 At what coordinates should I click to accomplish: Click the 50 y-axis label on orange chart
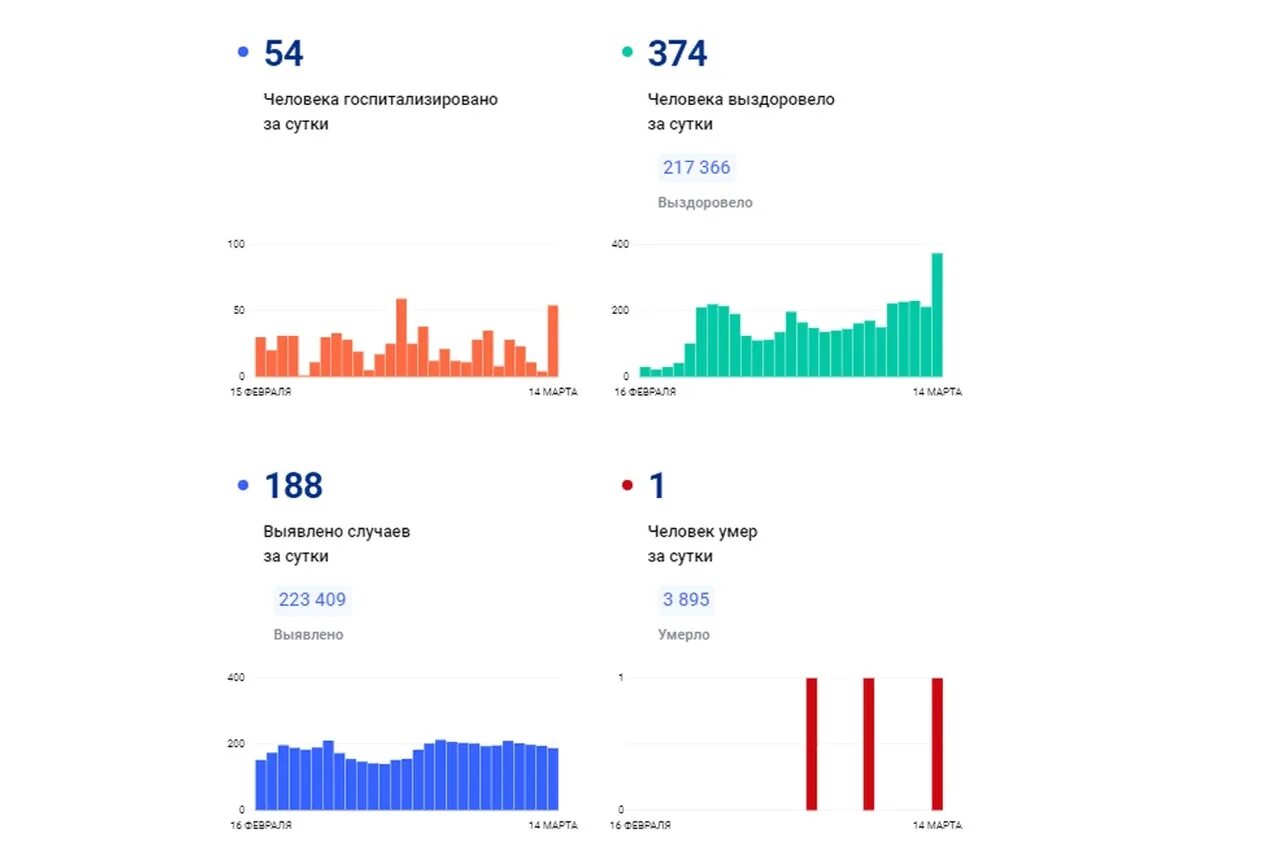[x=239, y=310]
